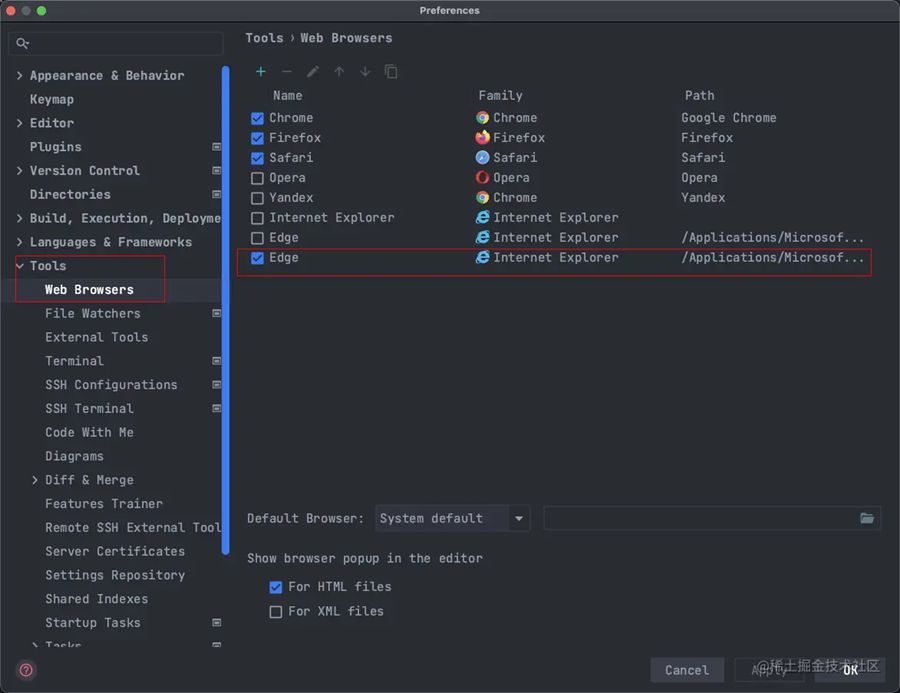Image resolution: width=900 pixels, height=693 pixels.
Task: Click the OK button
Action: point(850,670)
